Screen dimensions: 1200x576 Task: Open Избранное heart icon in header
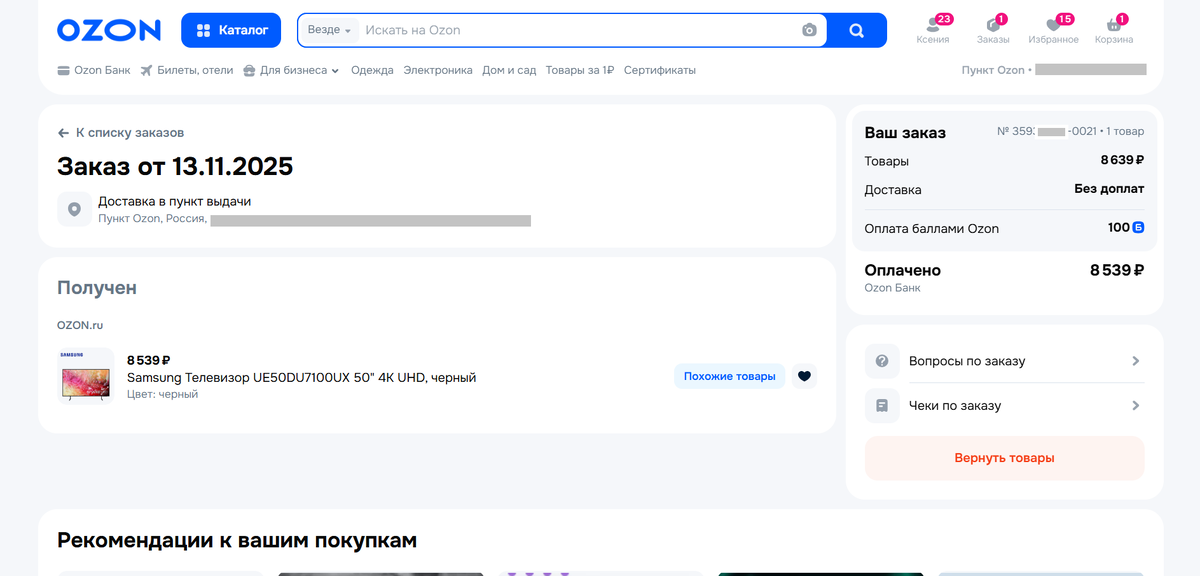click(x=1053, y=30)
